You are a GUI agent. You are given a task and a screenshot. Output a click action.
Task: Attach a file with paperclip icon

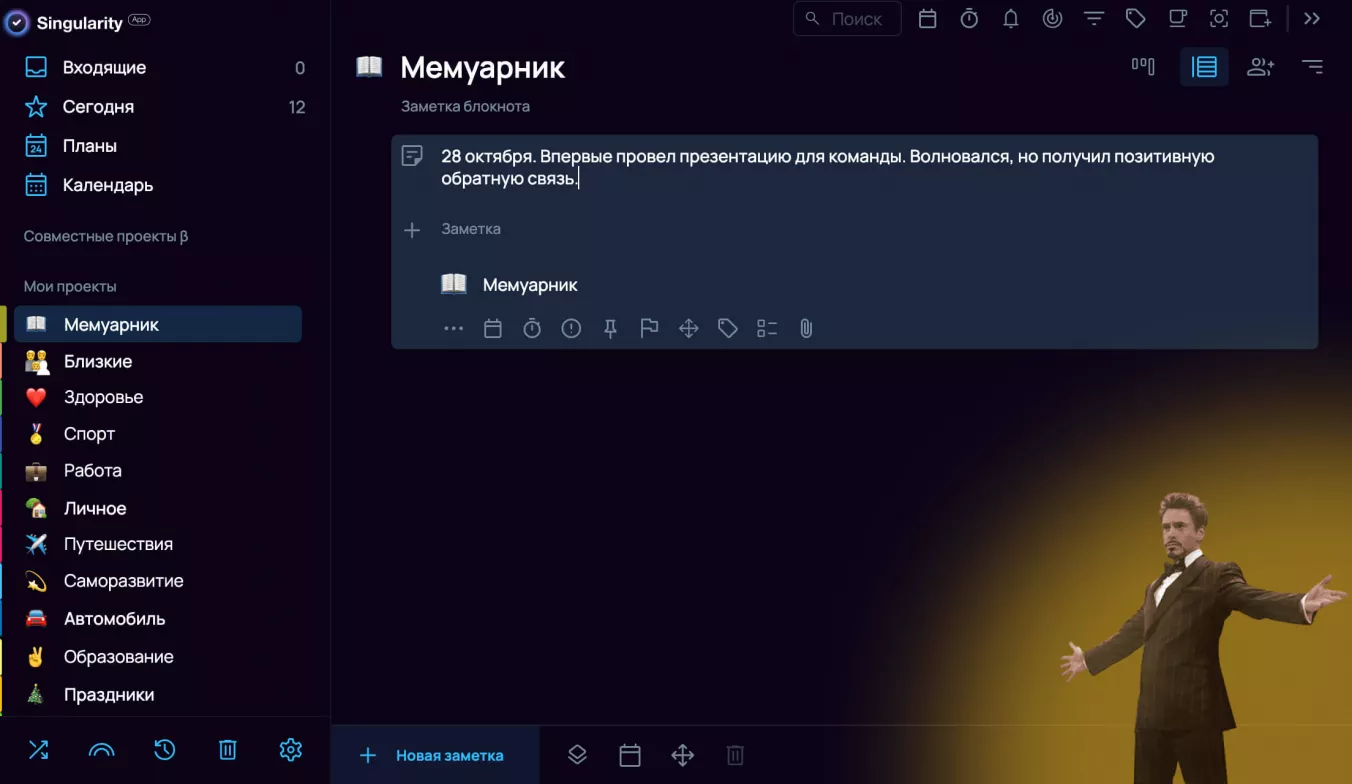[x=806, y=328]
